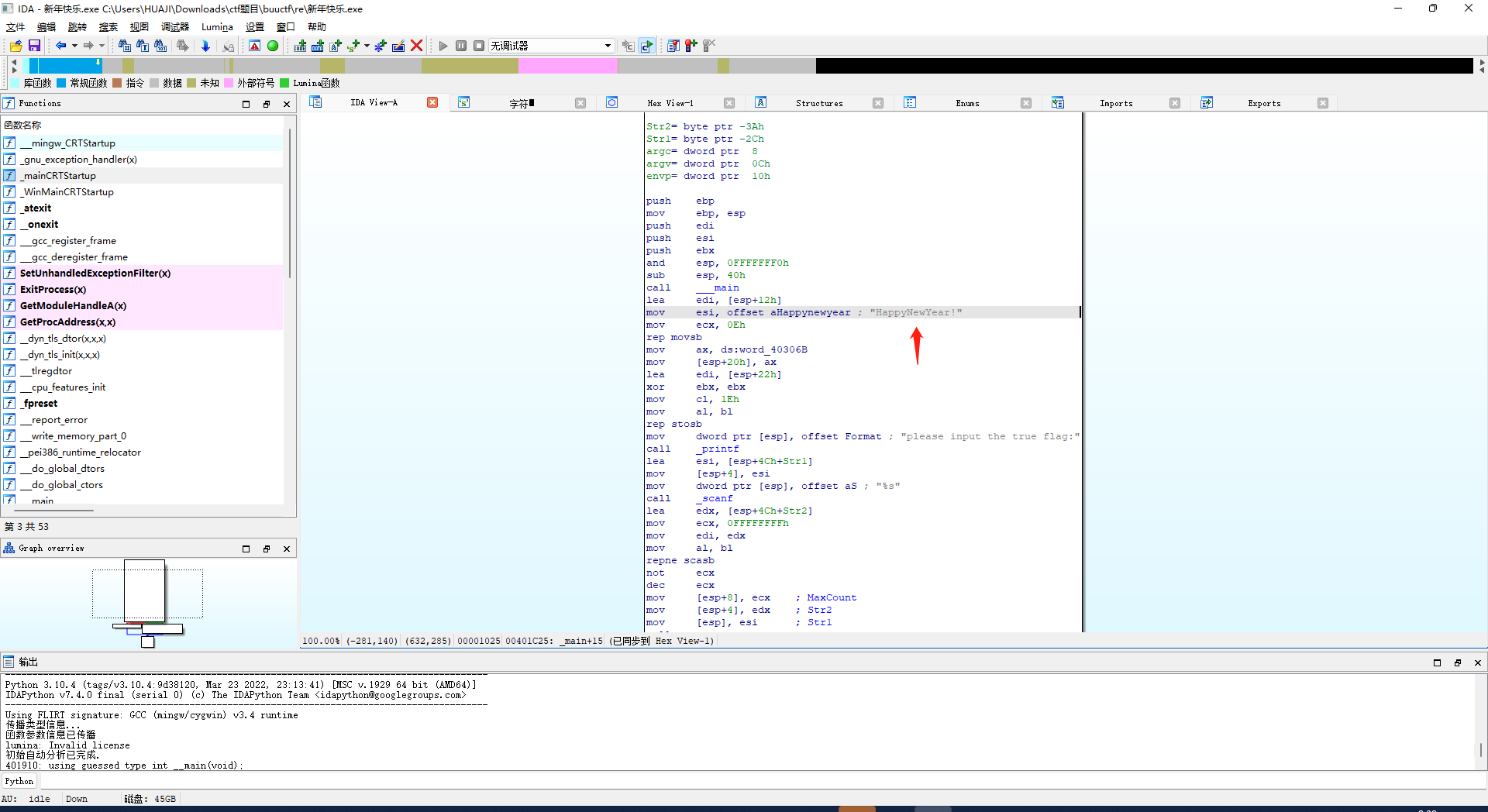Open the Lumina menu

(217, 26)
